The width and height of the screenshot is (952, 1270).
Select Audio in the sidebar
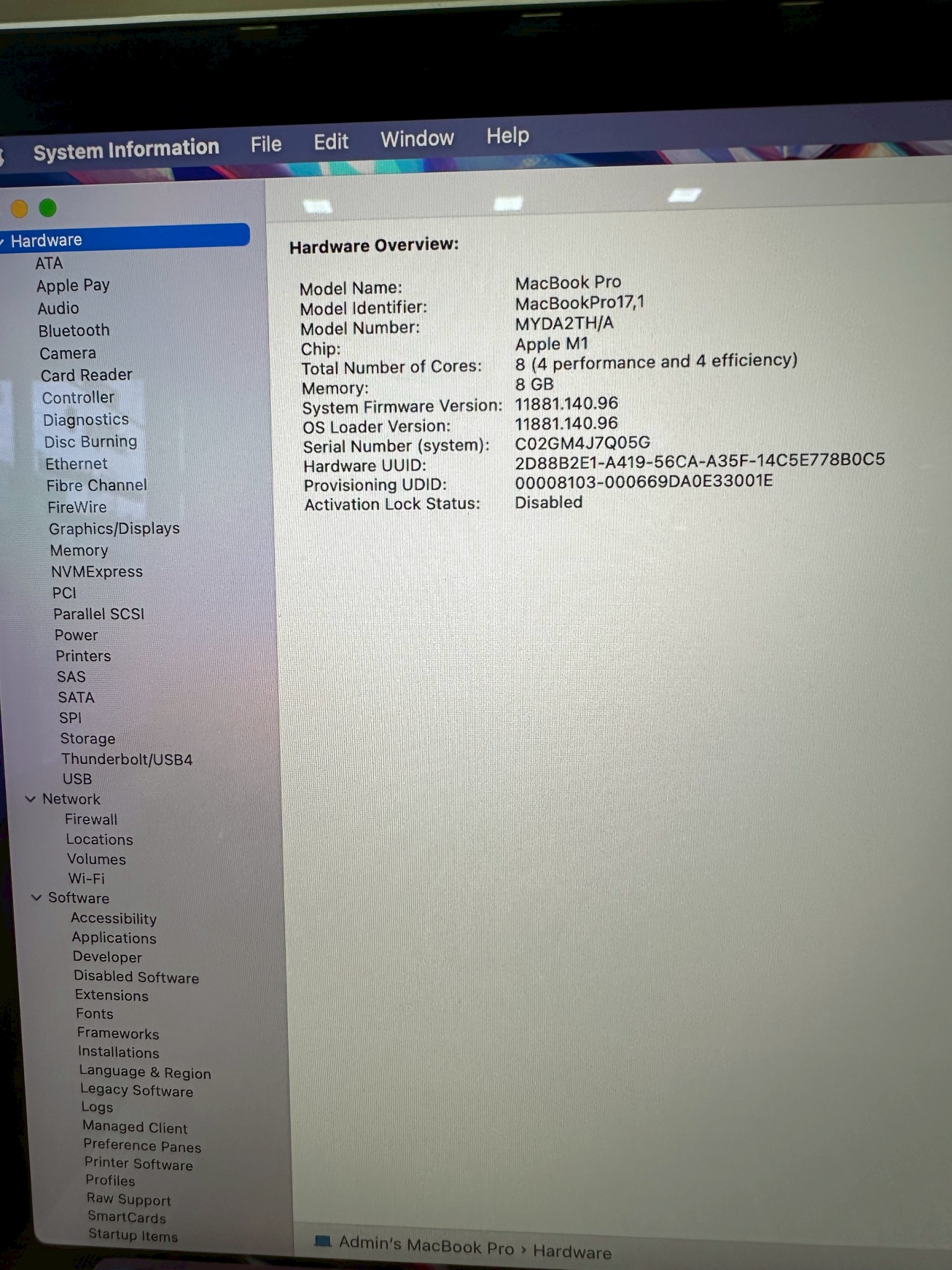[x=58, y=308]
